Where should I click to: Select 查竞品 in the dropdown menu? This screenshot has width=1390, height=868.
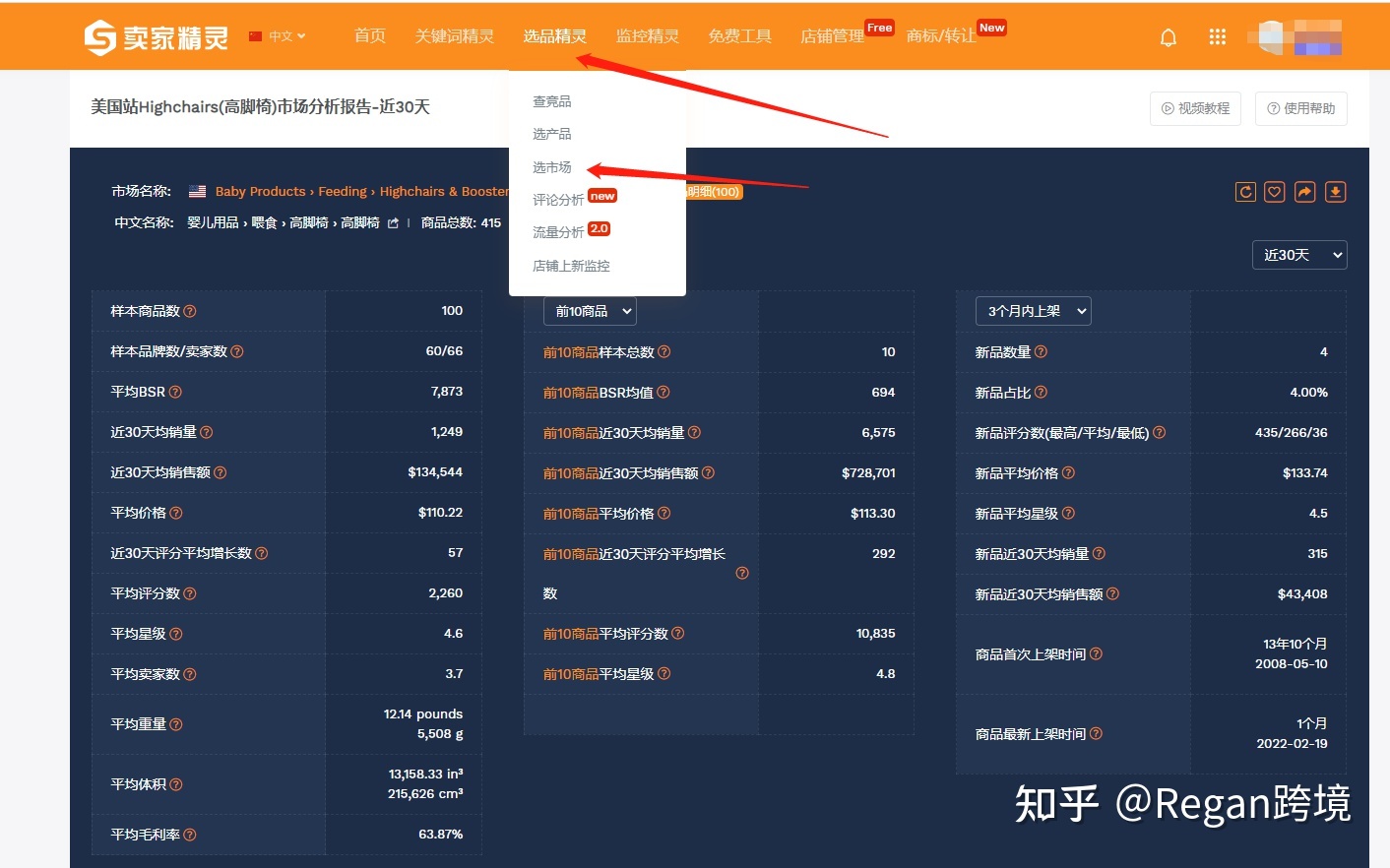tap(552, 101)
